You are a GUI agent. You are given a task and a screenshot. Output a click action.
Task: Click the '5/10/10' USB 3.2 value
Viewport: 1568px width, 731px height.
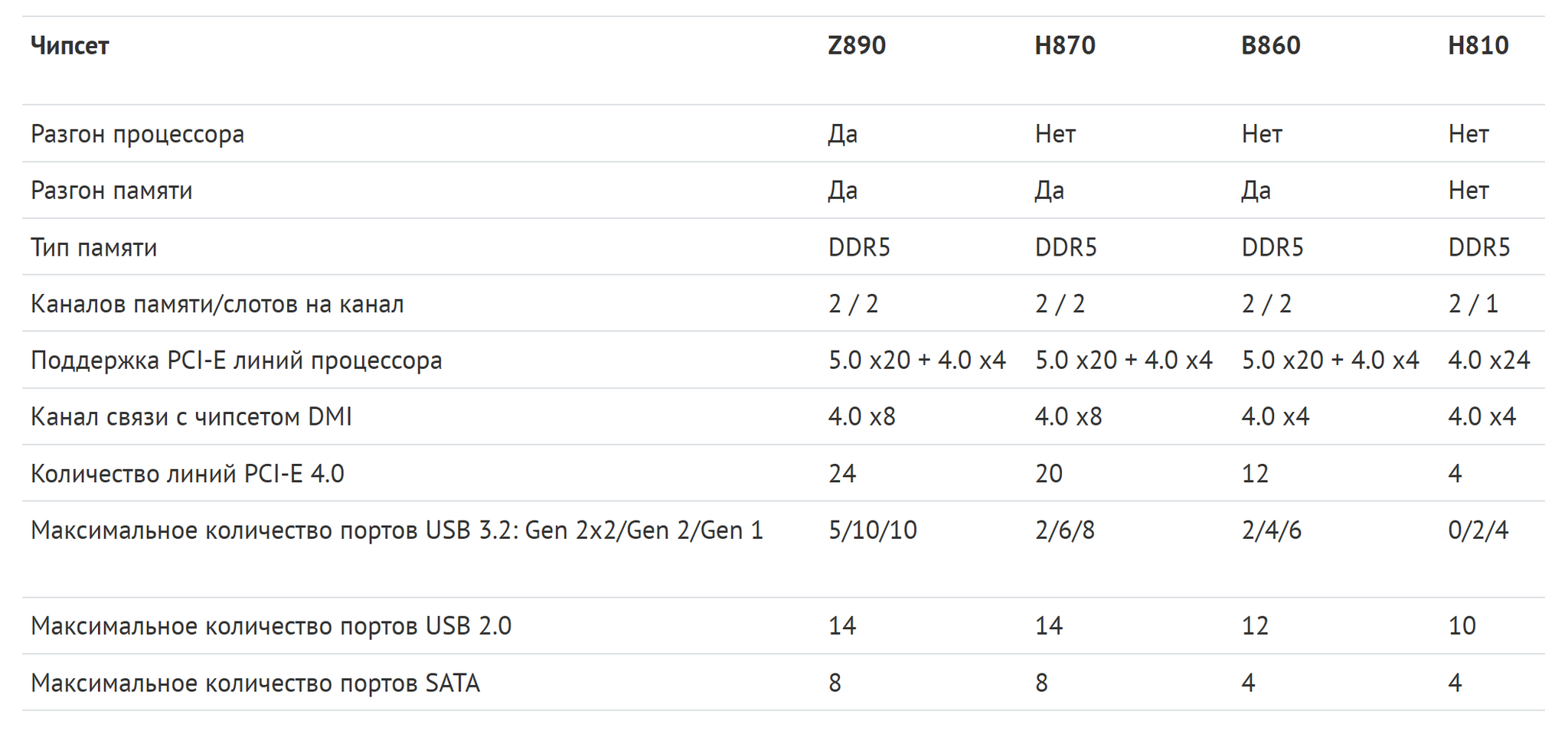pos(872,530)
